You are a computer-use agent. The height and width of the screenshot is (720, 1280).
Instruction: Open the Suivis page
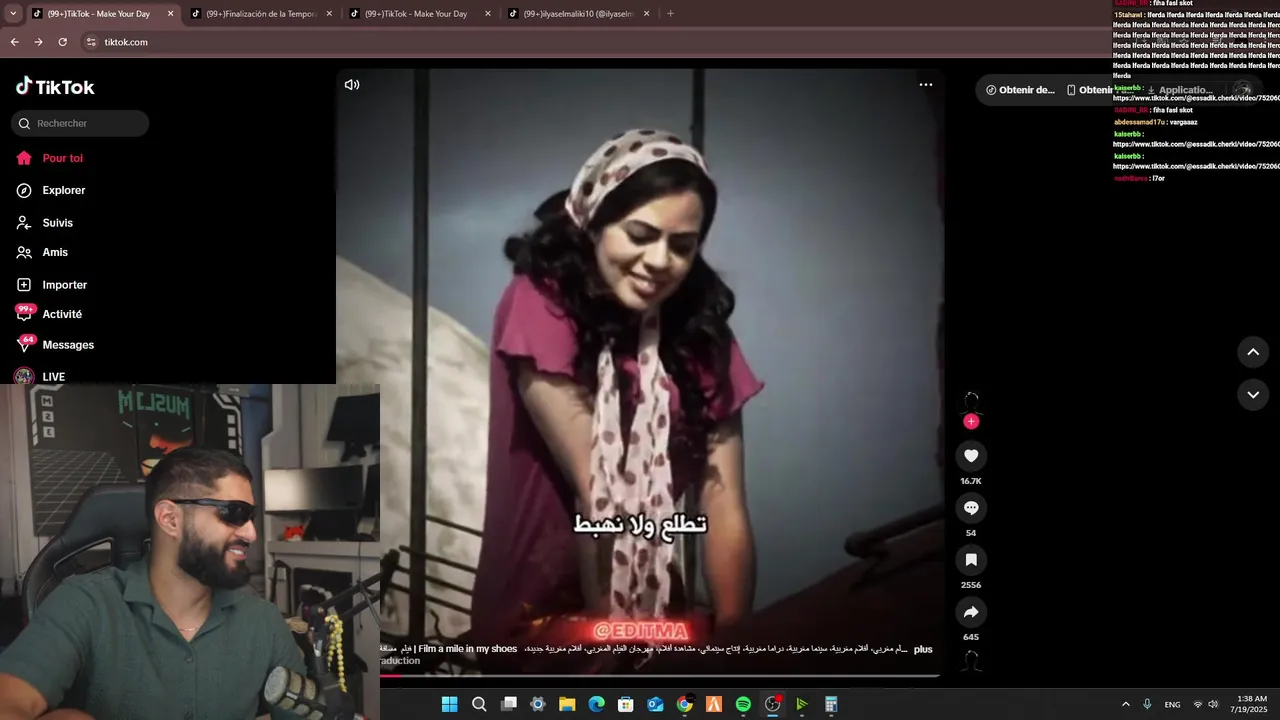pos(57,223)
